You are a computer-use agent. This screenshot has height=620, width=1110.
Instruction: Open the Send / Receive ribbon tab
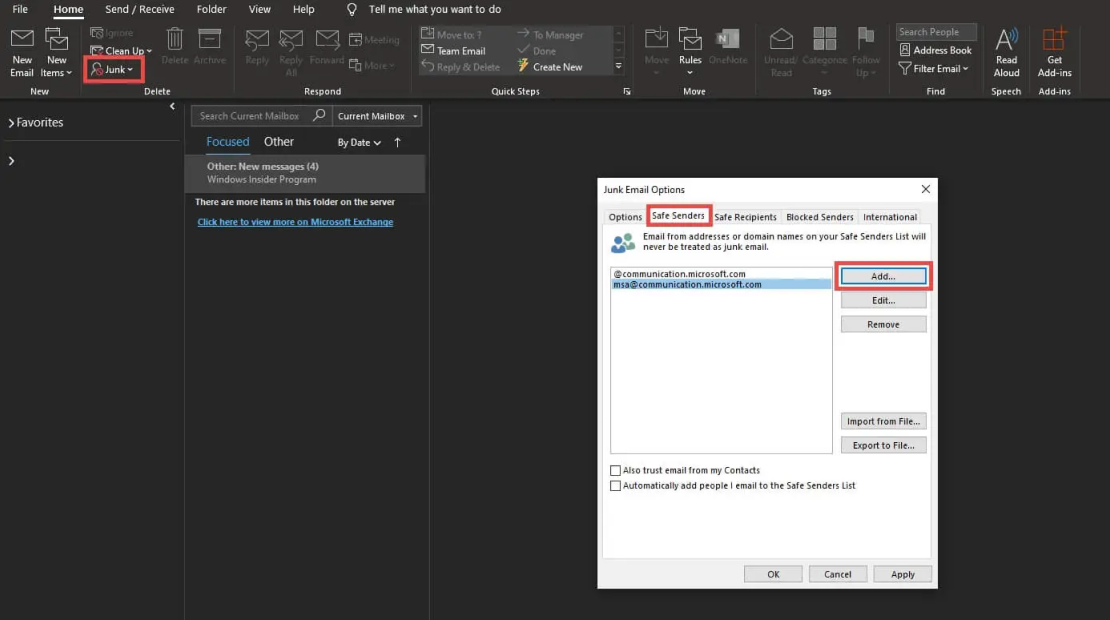138,9
